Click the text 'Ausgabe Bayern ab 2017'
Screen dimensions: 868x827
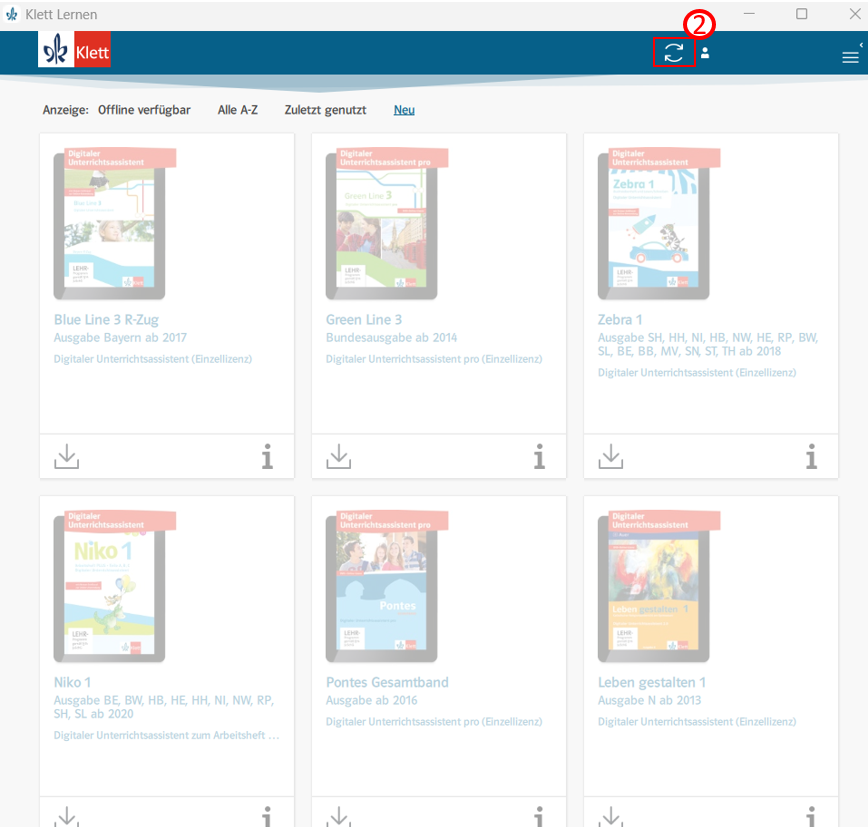click(120, 338)
